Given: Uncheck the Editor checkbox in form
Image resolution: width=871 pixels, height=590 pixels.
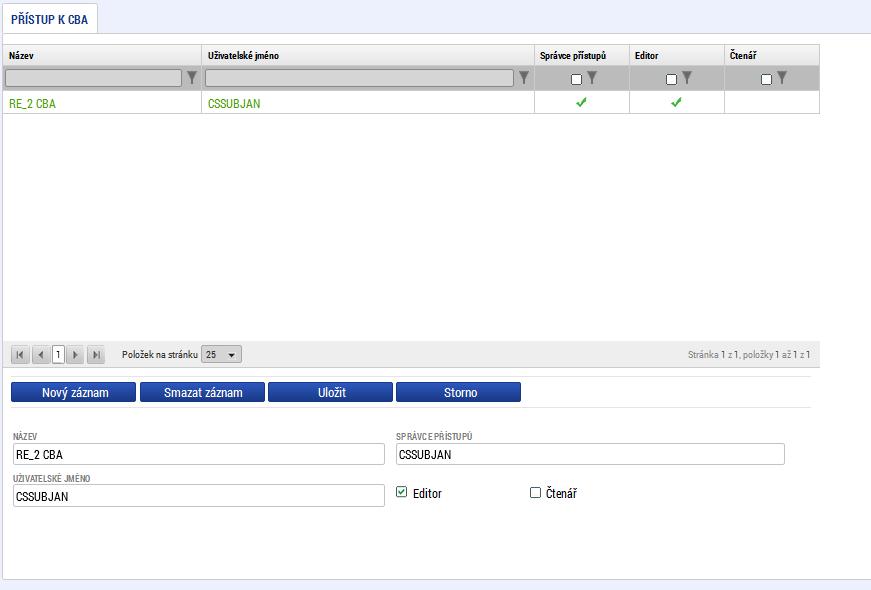Looking at the screenshot, I should [402, 492].
